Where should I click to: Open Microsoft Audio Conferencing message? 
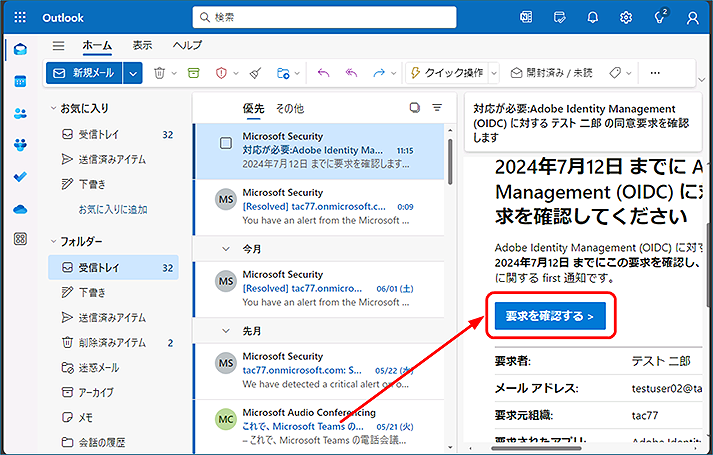(319, 426)
